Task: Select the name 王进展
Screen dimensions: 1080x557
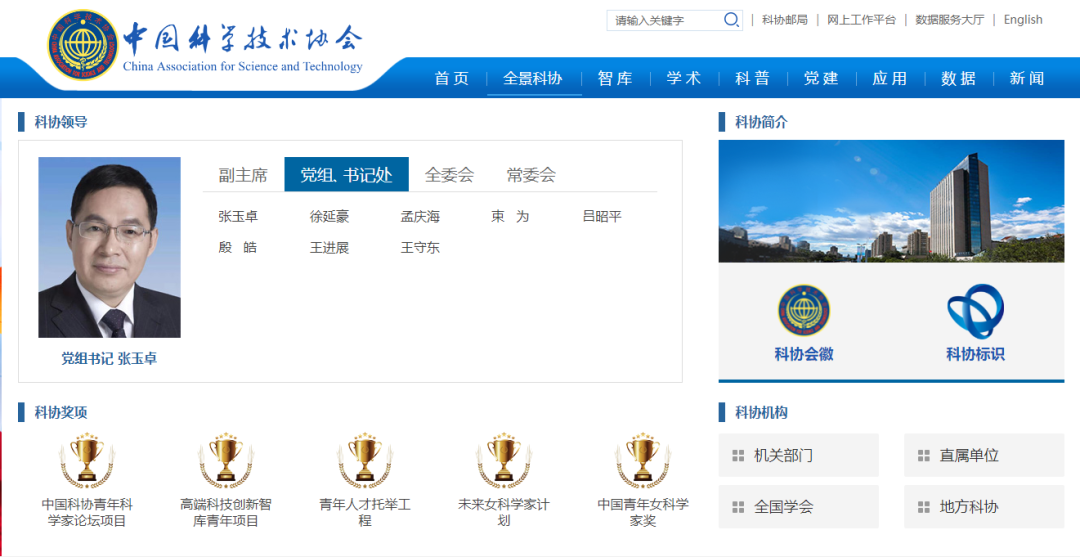Action: point(330,248)
